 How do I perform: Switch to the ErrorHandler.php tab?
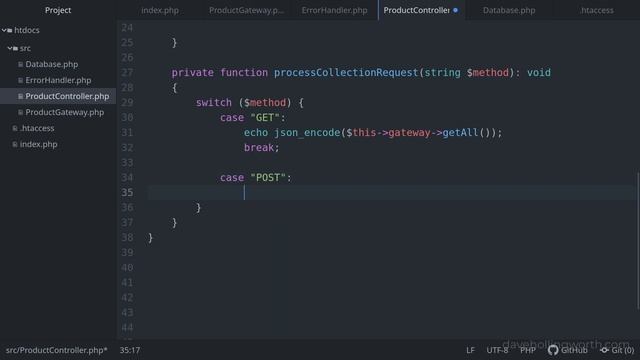pyautogui.click(x=334, y=10)
